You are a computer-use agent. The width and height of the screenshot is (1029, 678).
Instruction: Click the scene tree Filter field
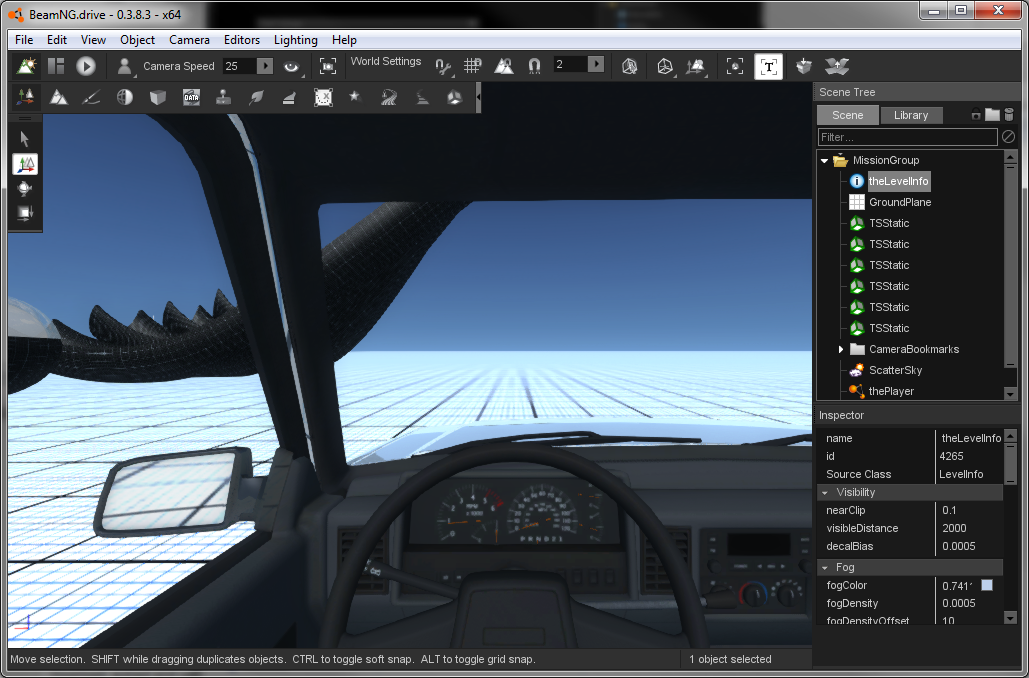pyautogui.click(x=908, y=137)
